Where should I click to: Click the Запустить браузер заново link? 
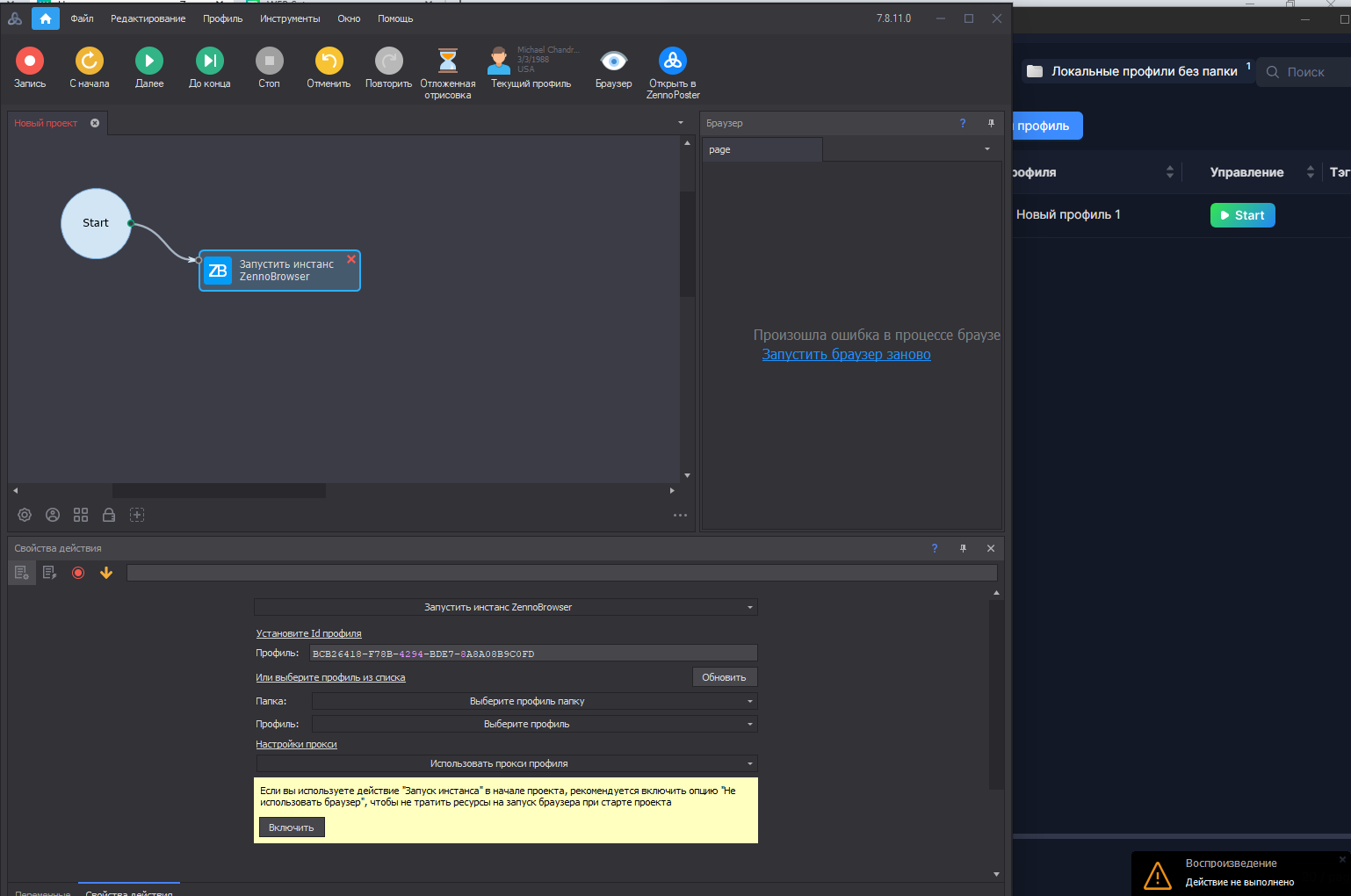point(846,355)
